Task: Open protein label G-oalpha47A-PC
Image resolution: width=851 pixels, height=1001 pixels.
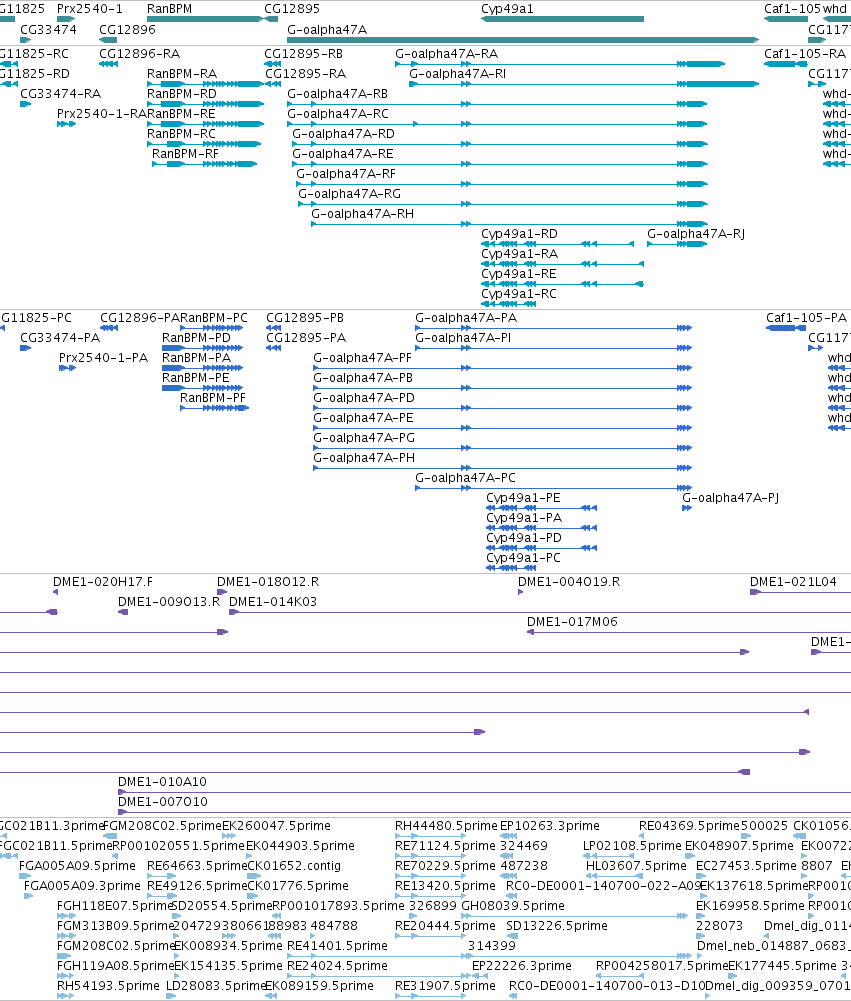Action: [465, 478]
